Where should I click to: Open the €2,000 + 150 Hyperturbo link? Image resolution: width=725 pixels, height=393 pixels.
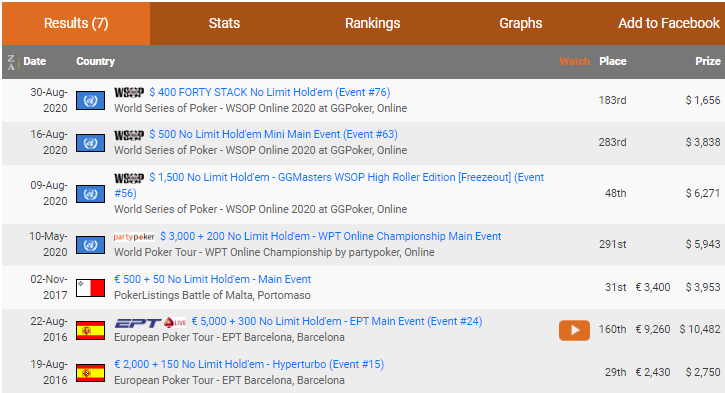pyautogui.click(x=249, y=364)
